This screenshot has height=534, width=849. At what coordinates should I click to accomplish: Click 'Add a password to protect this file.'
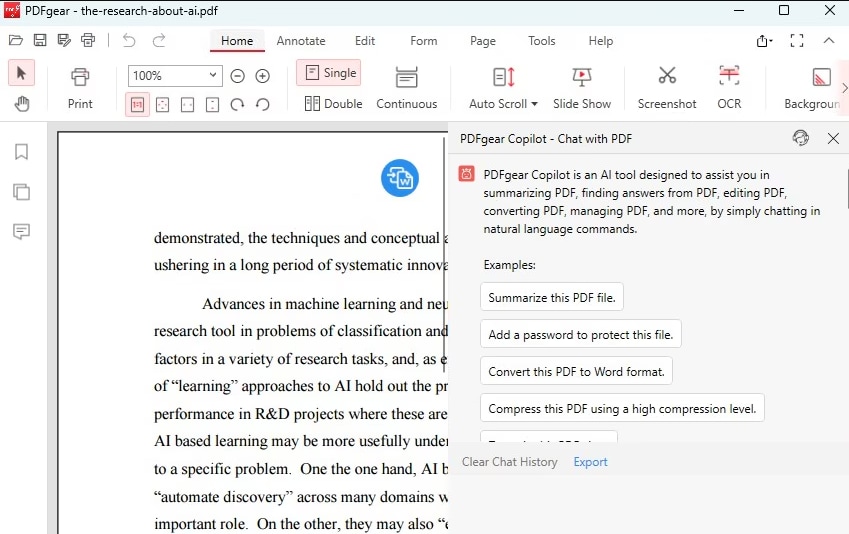[x=580, y=334]
